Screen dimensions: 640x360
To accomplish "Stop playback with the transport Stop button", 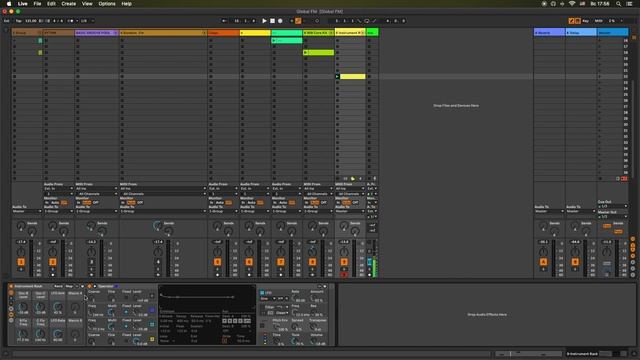I will click(x=272, y=21).
